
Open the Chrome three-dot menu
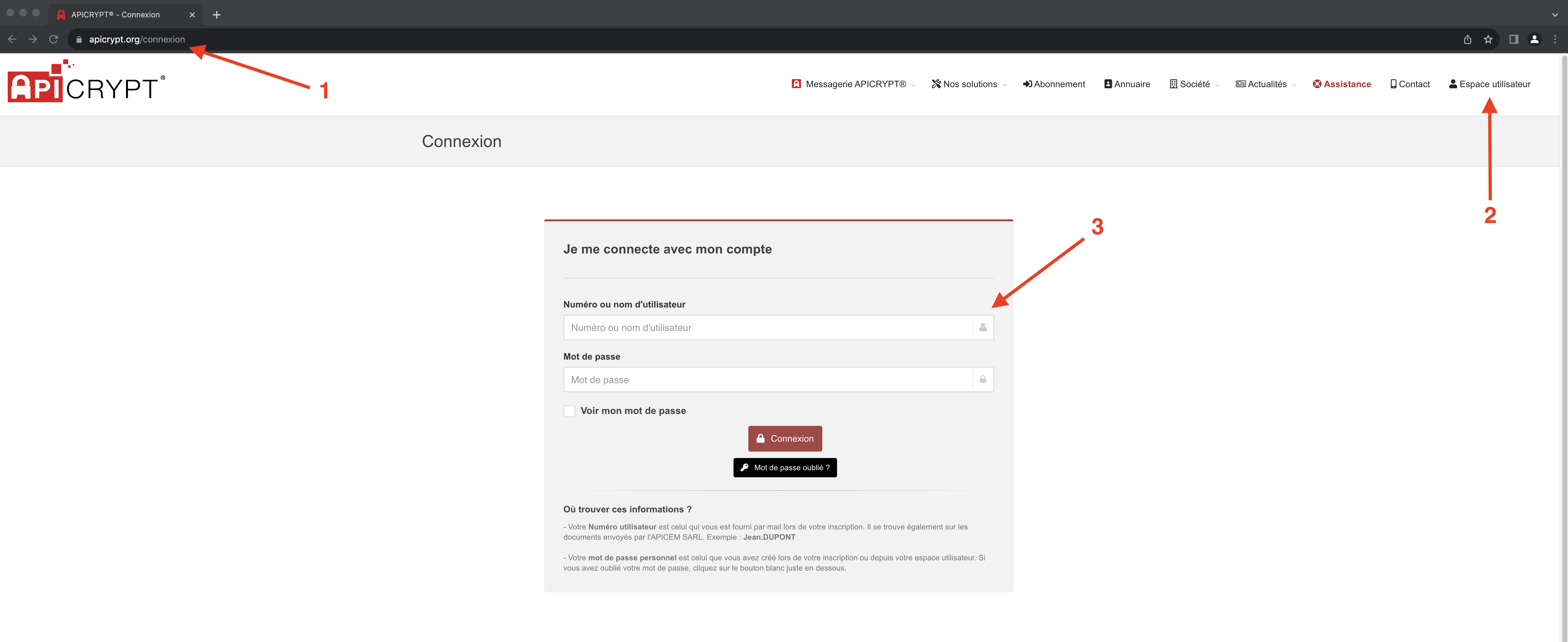pyautogui.click(x=1555, y=40)
